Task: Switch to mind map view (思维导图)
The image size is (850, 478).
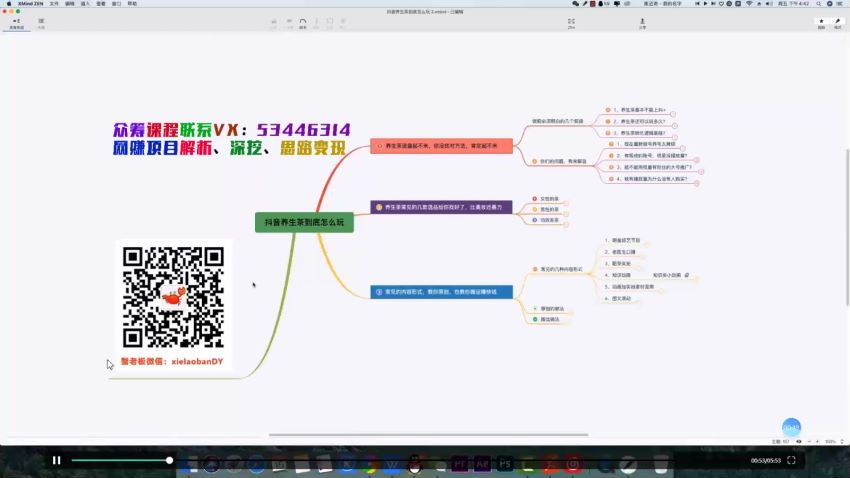Action: 16,23
